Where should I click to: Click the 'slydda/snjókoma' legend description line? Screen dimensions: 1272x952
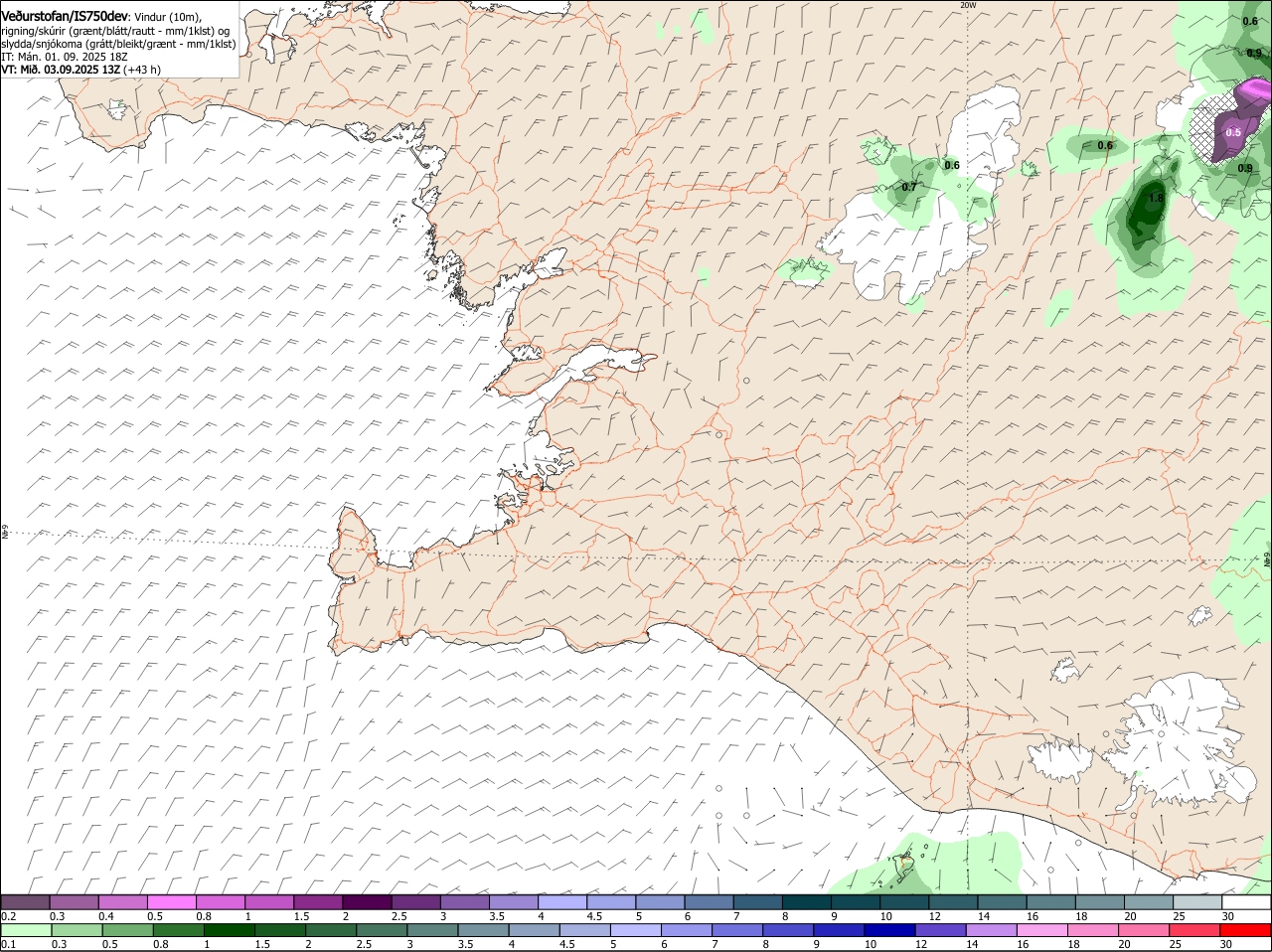[118, 44]
